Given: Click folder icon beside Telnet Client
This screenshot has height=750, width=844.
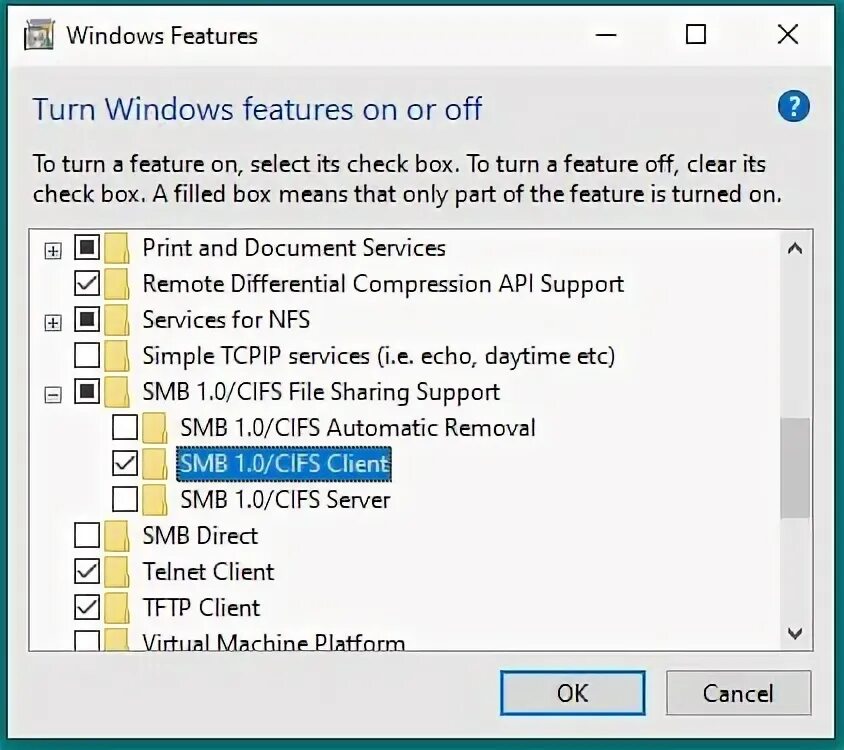Looking at the screenshot, I should pyautogui.click(x=117, y=572).
